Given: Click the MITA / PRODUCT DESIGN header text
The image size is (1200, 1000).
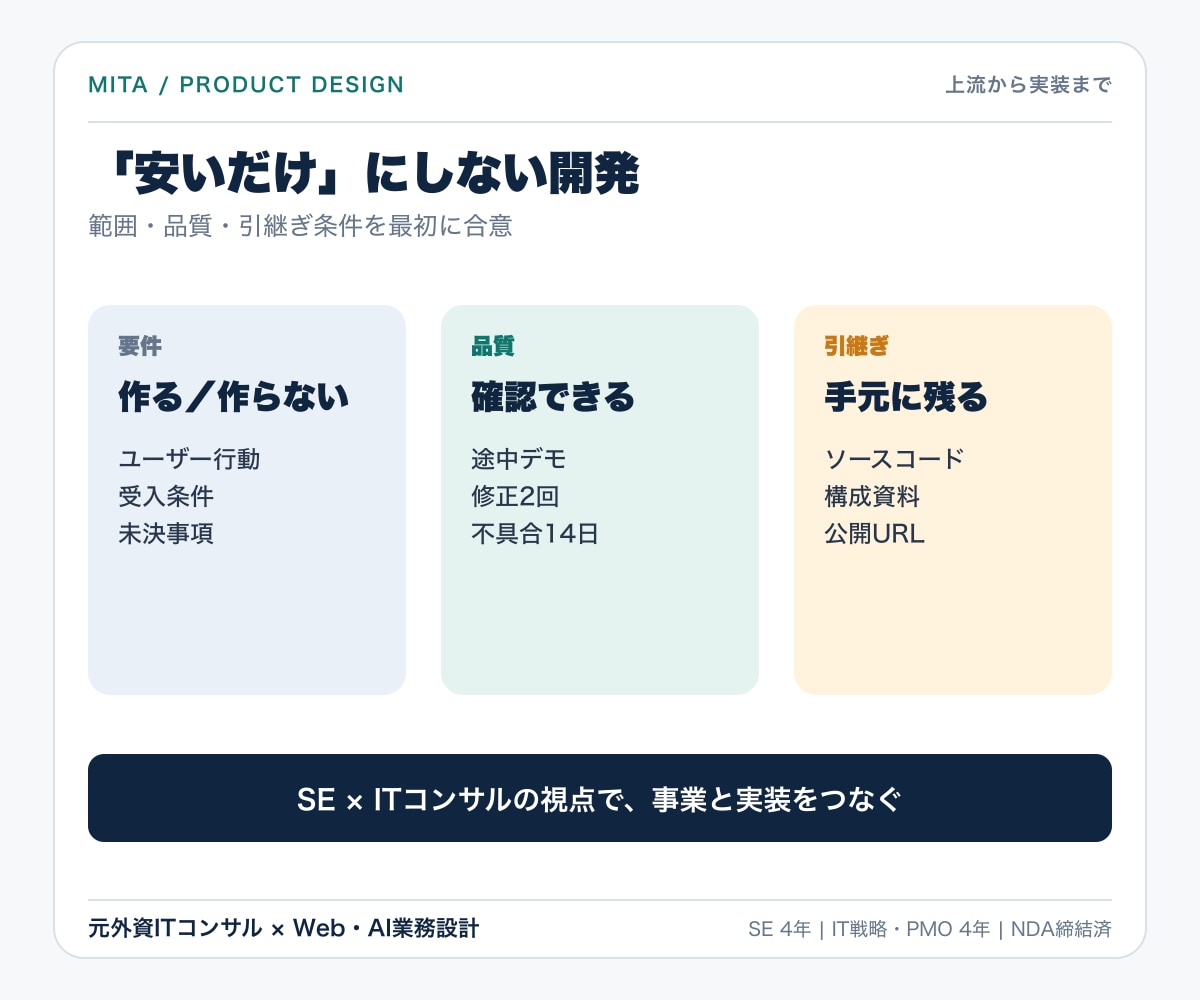Looking at the screenshot, I should pyautogui.click(x=246, y=85).
